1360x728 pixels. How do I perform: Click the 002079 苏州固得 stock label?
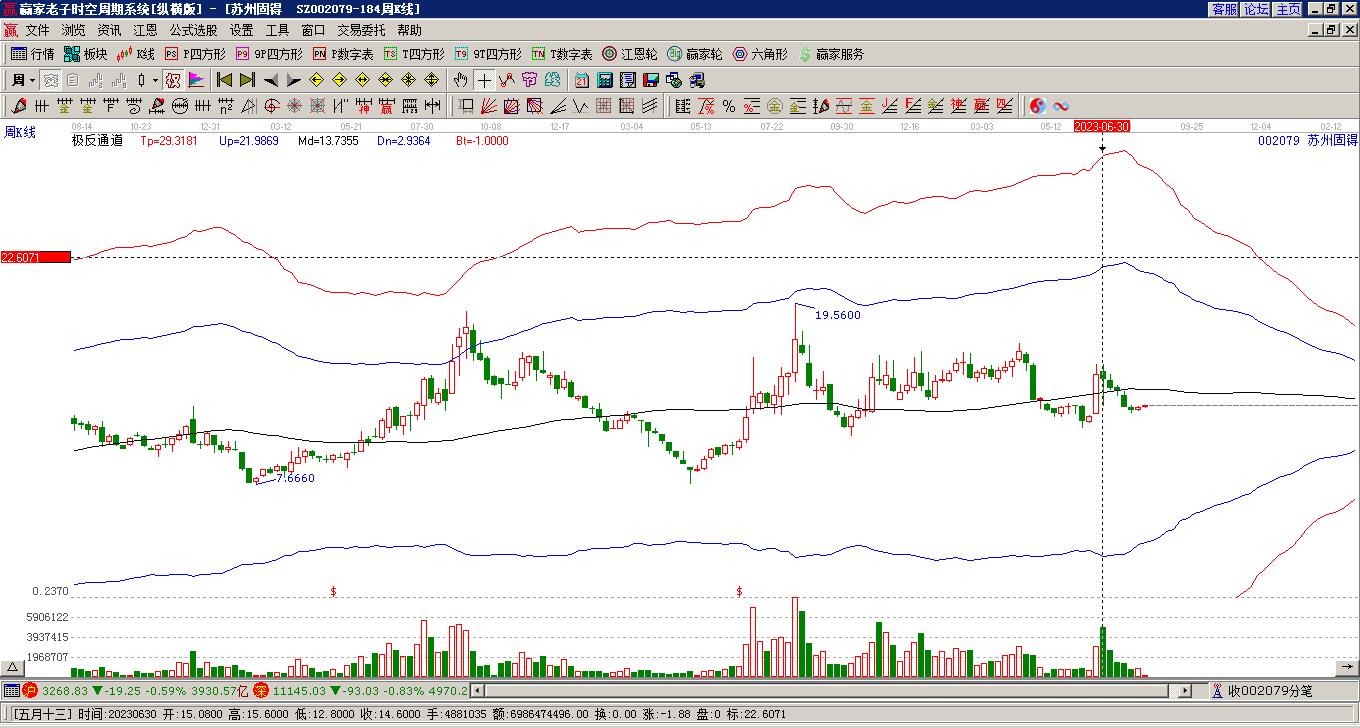[1308, 141]
